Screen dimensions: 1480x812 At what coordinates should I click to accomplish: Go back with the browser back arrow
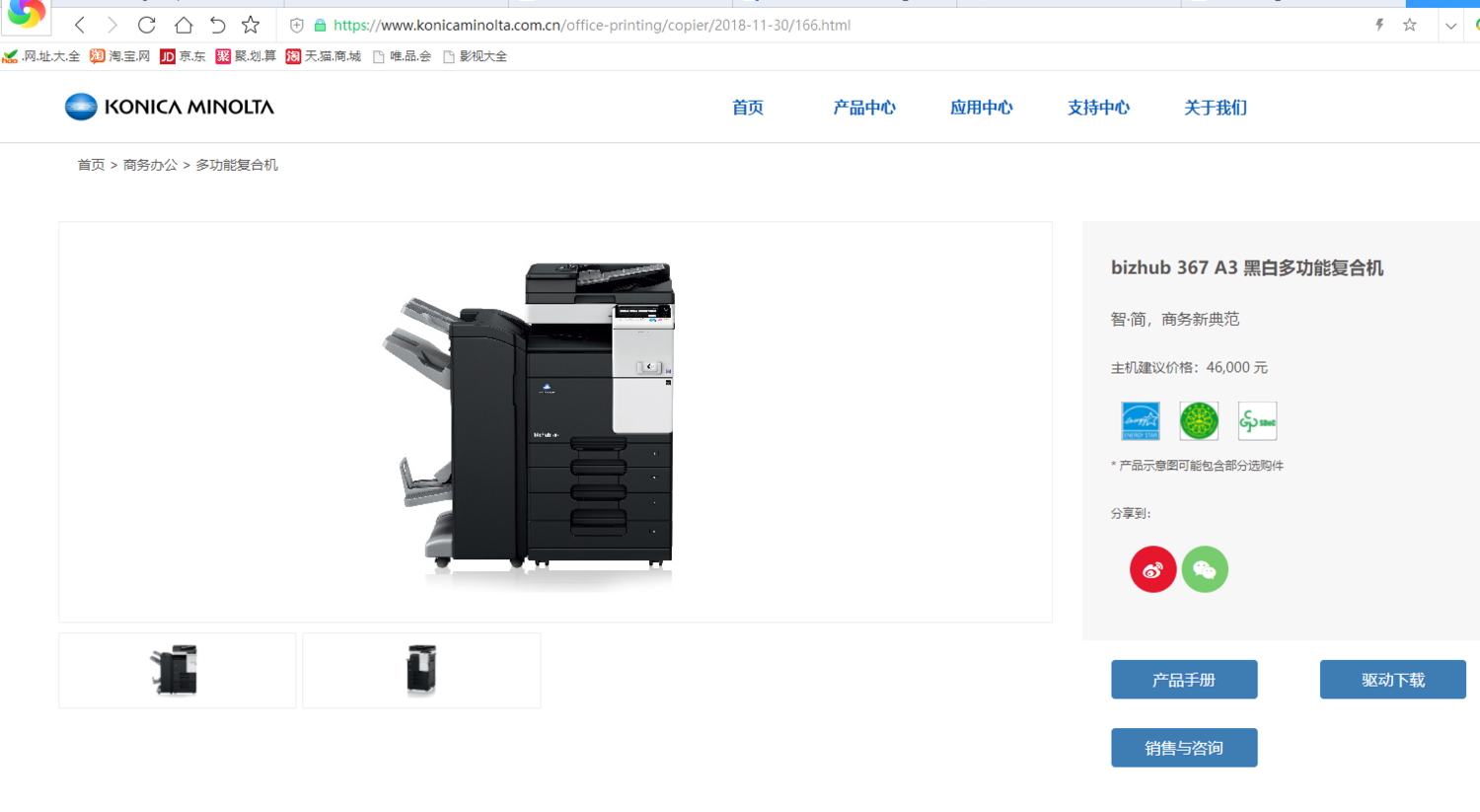click(x=80, y=25)
